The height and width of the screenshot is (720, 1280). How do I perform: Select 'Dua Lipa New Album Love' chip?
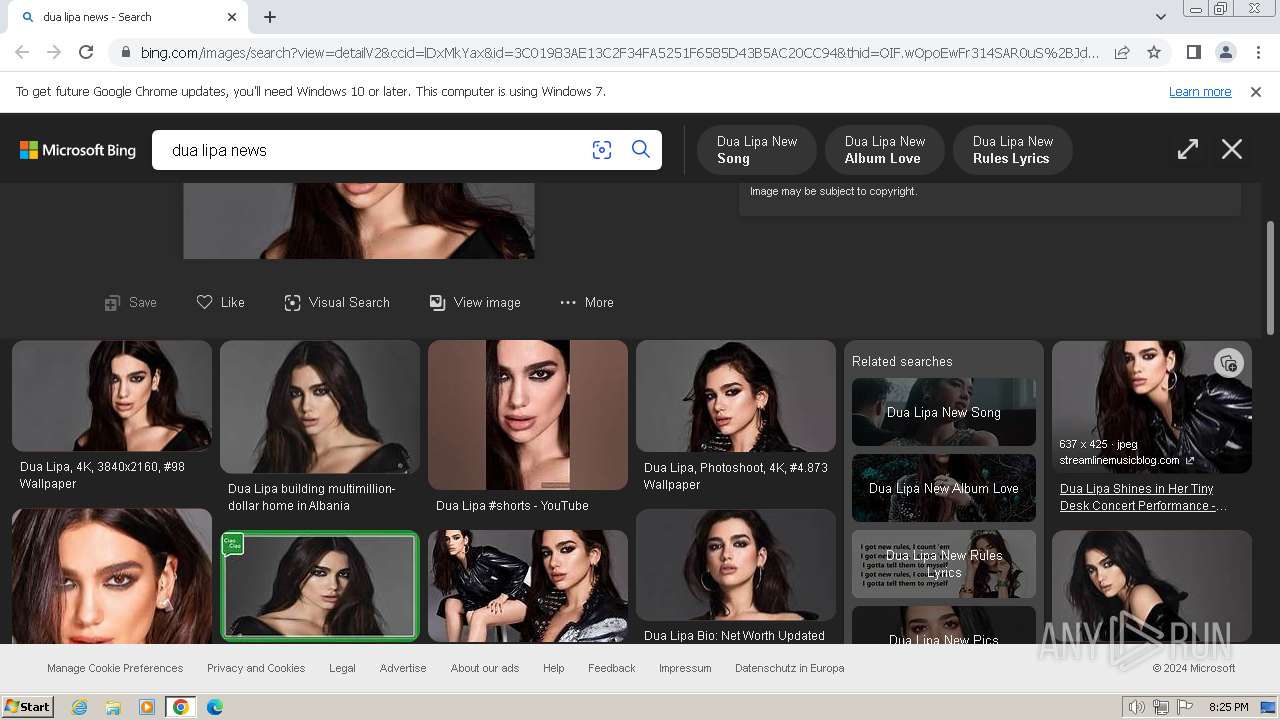(x=885, y=150)
